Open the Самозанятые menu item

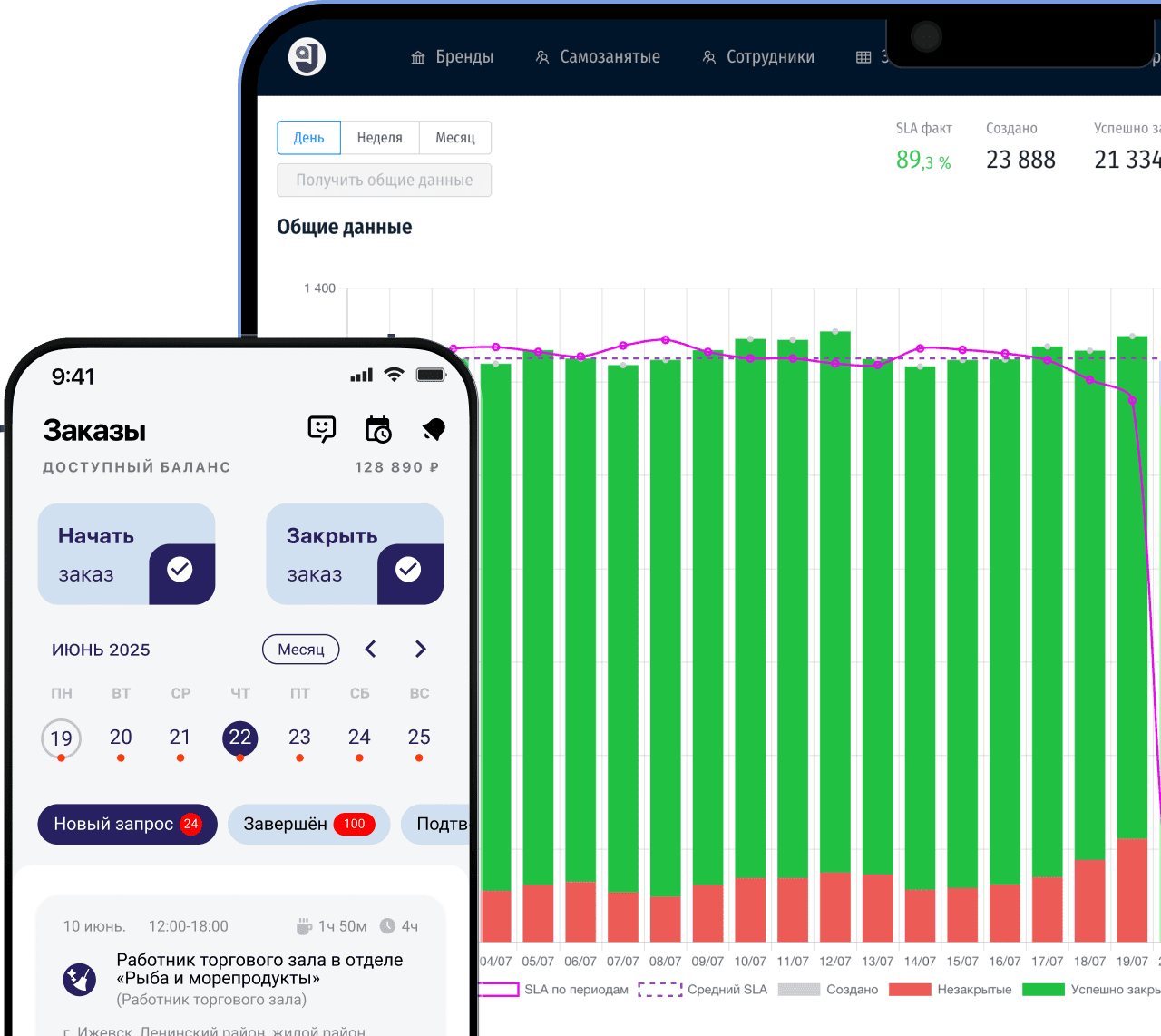[x=598, y=57]
